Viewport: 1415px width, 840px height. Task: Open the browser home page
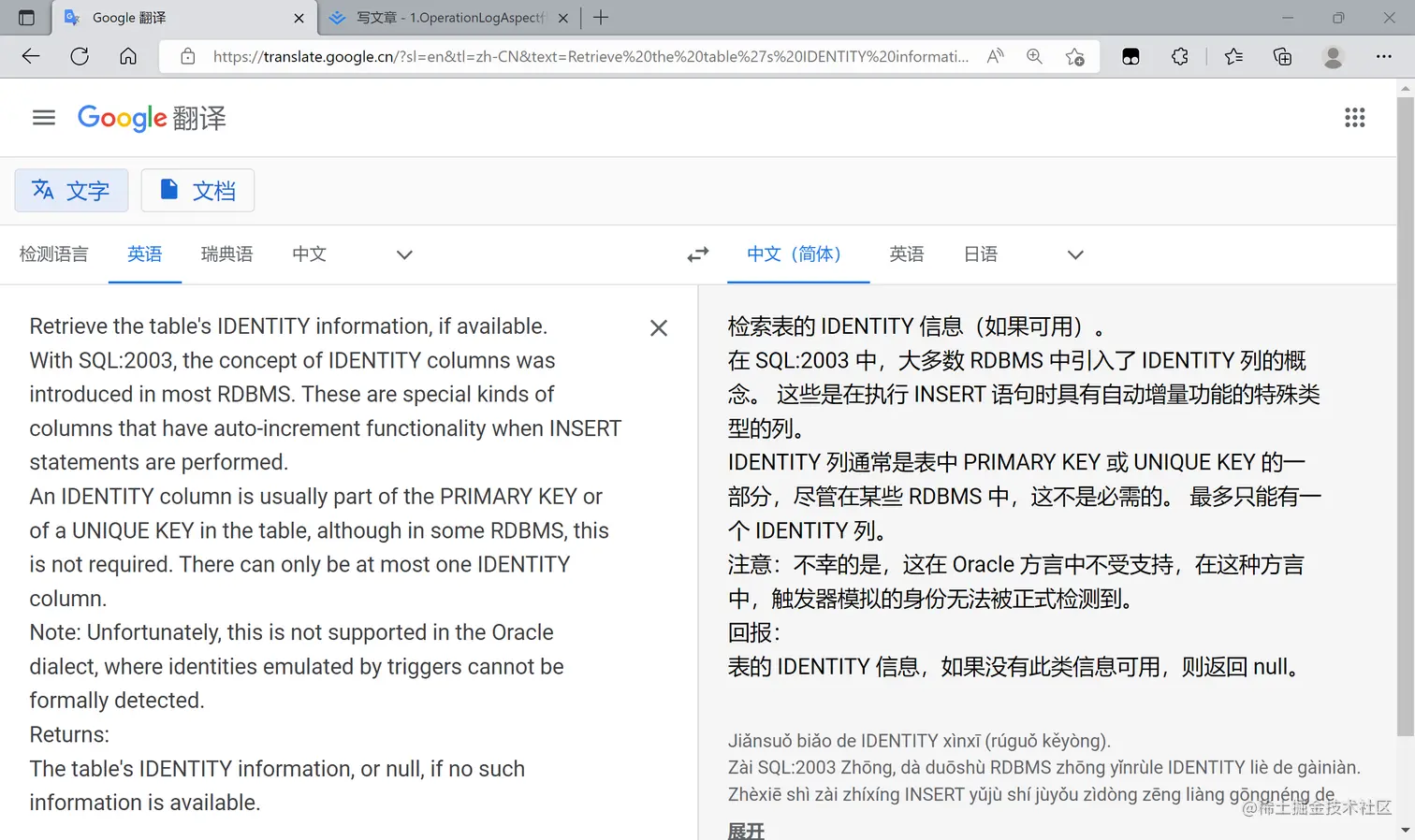128,56
